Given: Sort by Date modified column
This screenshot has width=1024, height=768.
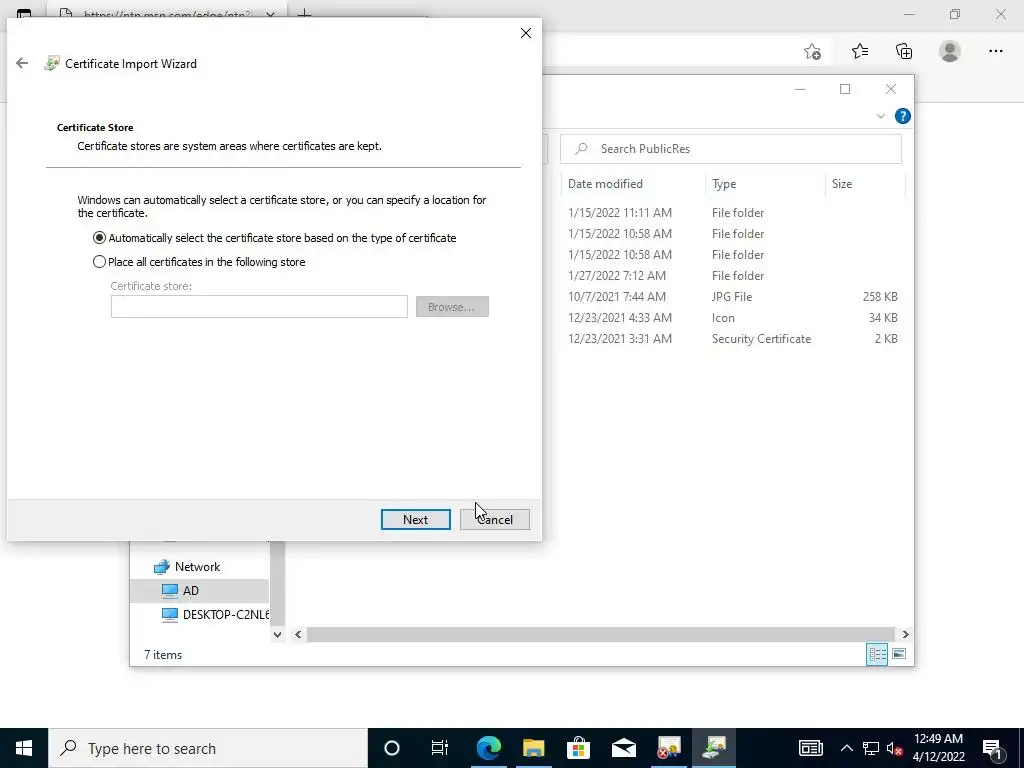Looking at the screenshot, I should click(632, 184).
